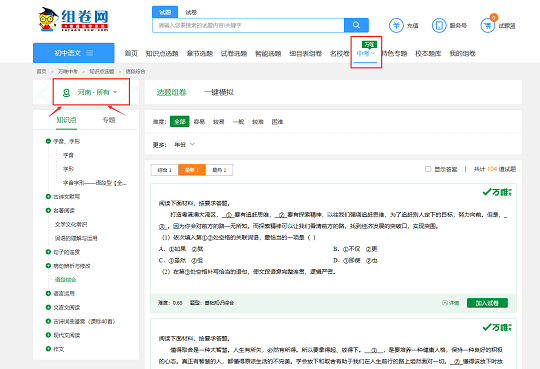Open the 选题组卷 tab
The image size is (540, 369).
point(172,92)
